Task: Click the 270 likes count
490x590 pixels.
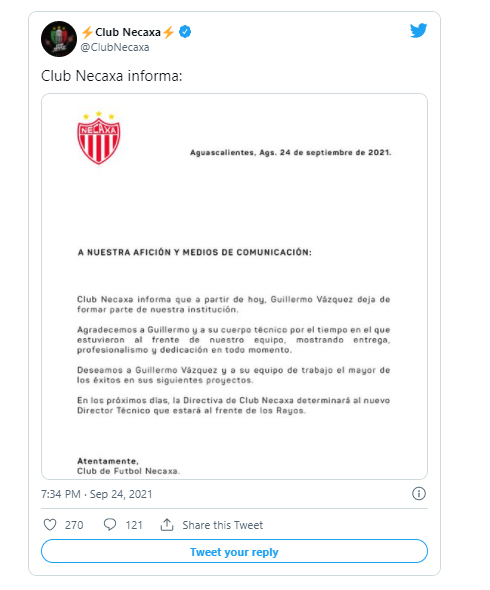Action: (x=74, y=525)
